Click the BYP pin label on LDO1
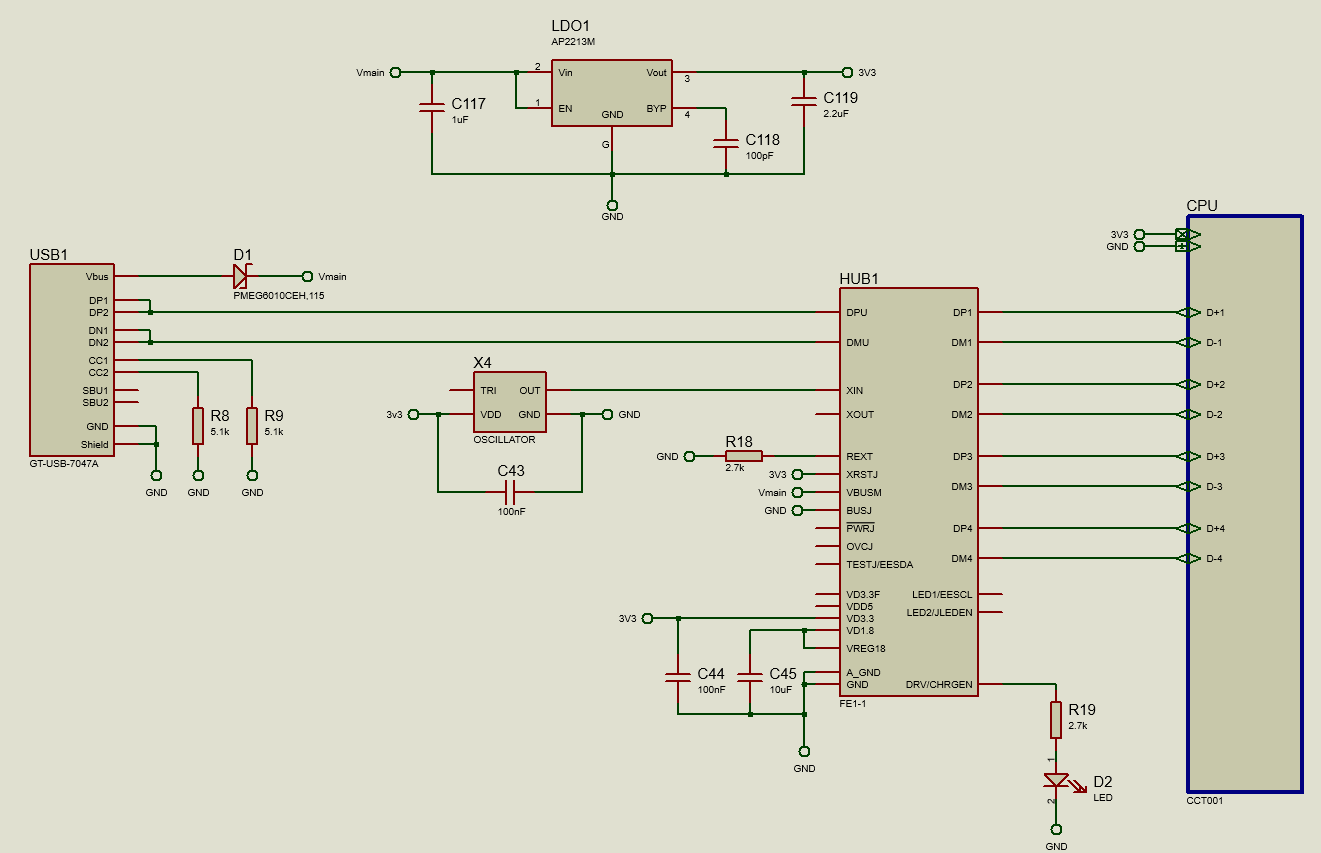The image size is (1321, 853). coord(656,109)
